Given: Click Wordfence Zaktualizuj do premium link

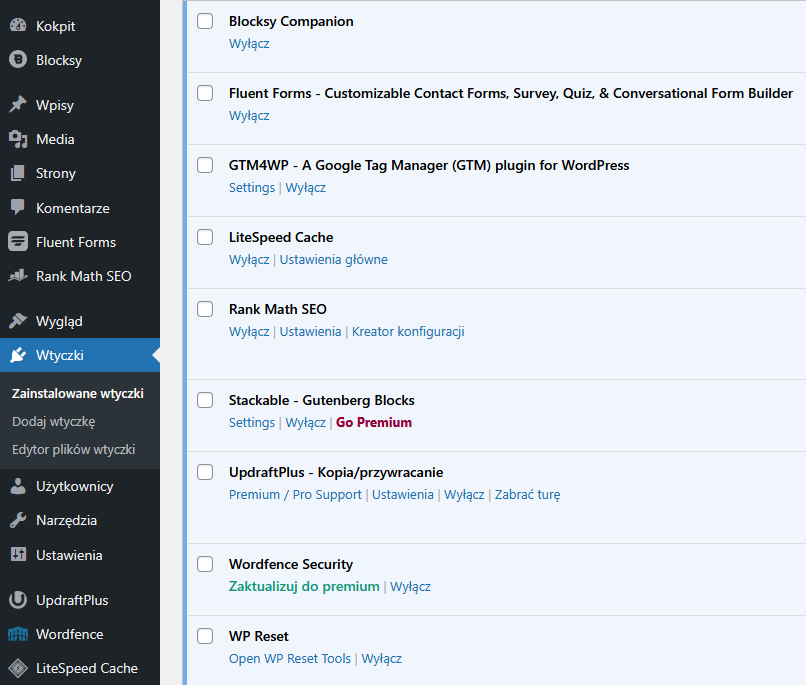Looking at the screenshot, I should [x=304, y=586].
